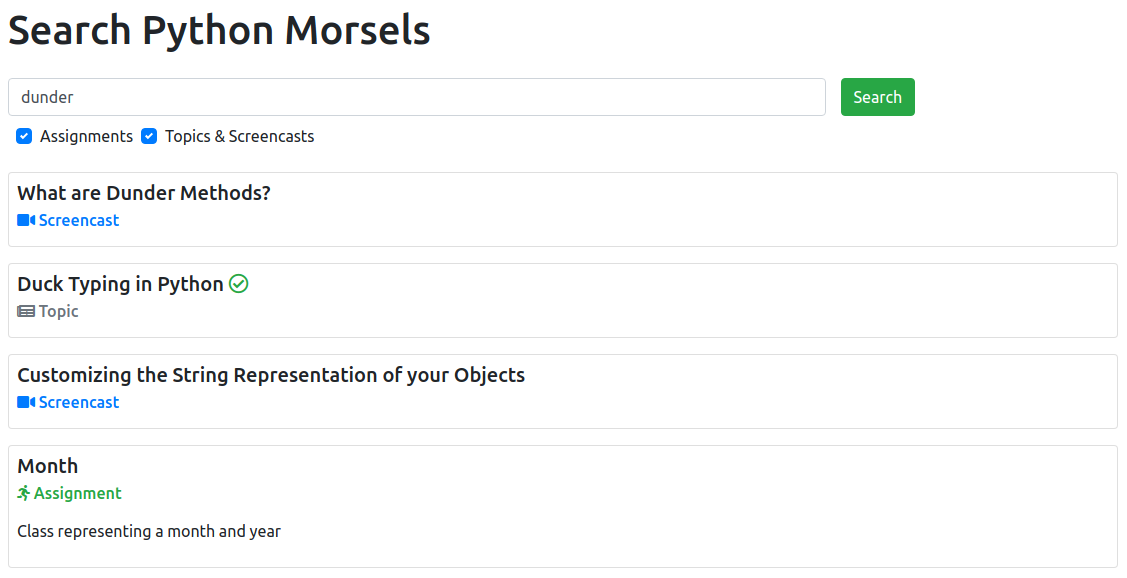The width and height of the screenshot is (1127, 578).
Task: Click the Topics & Screencasts label text
Action: tap(239, 137)
